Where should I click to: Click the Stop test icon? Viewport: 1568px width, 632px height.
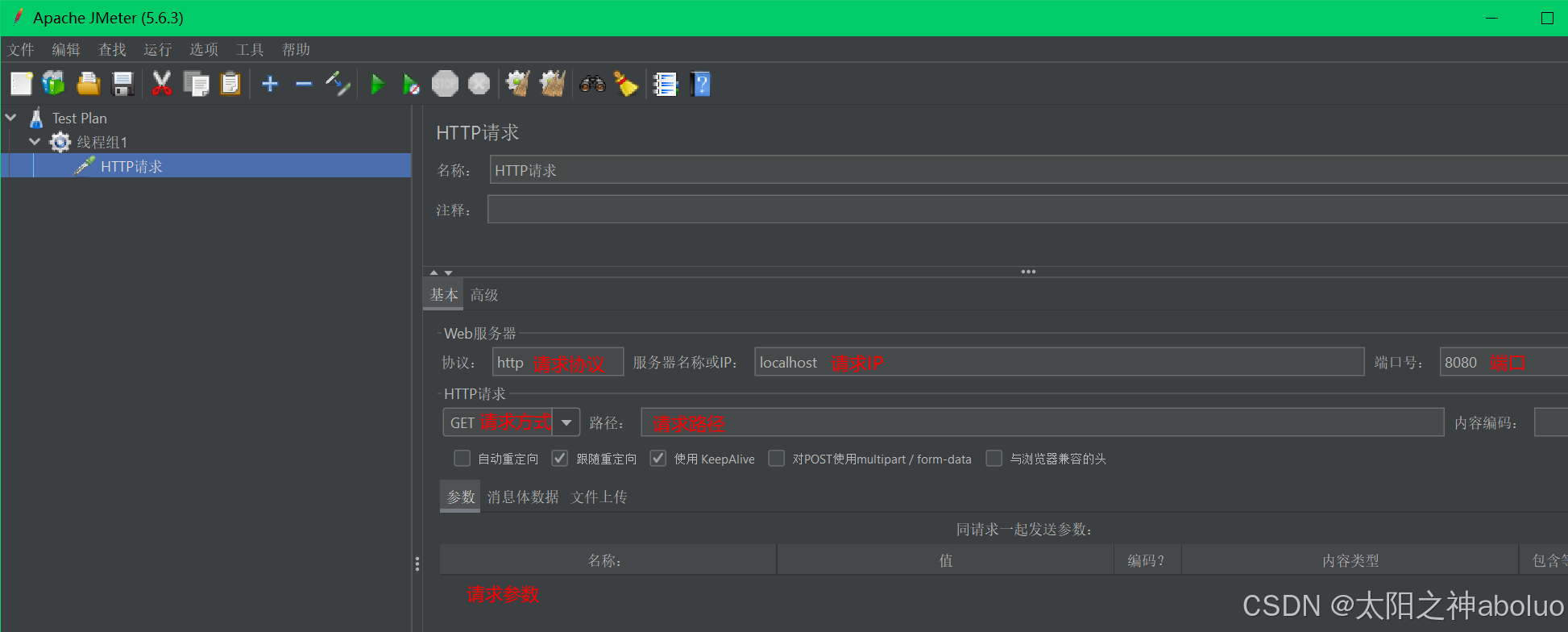point(445,84)
